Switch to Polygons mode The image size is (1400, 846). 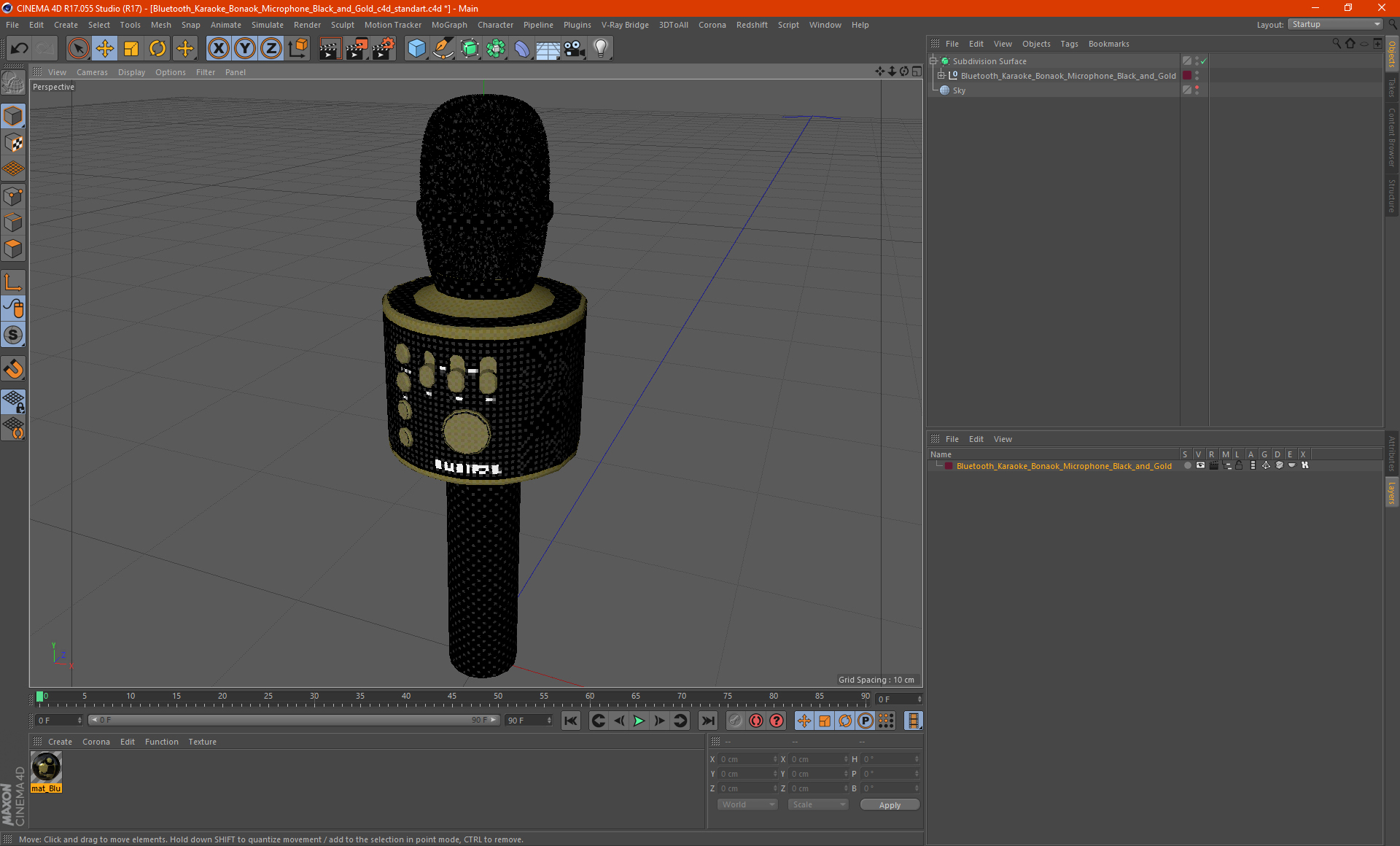tap(13, 249)
